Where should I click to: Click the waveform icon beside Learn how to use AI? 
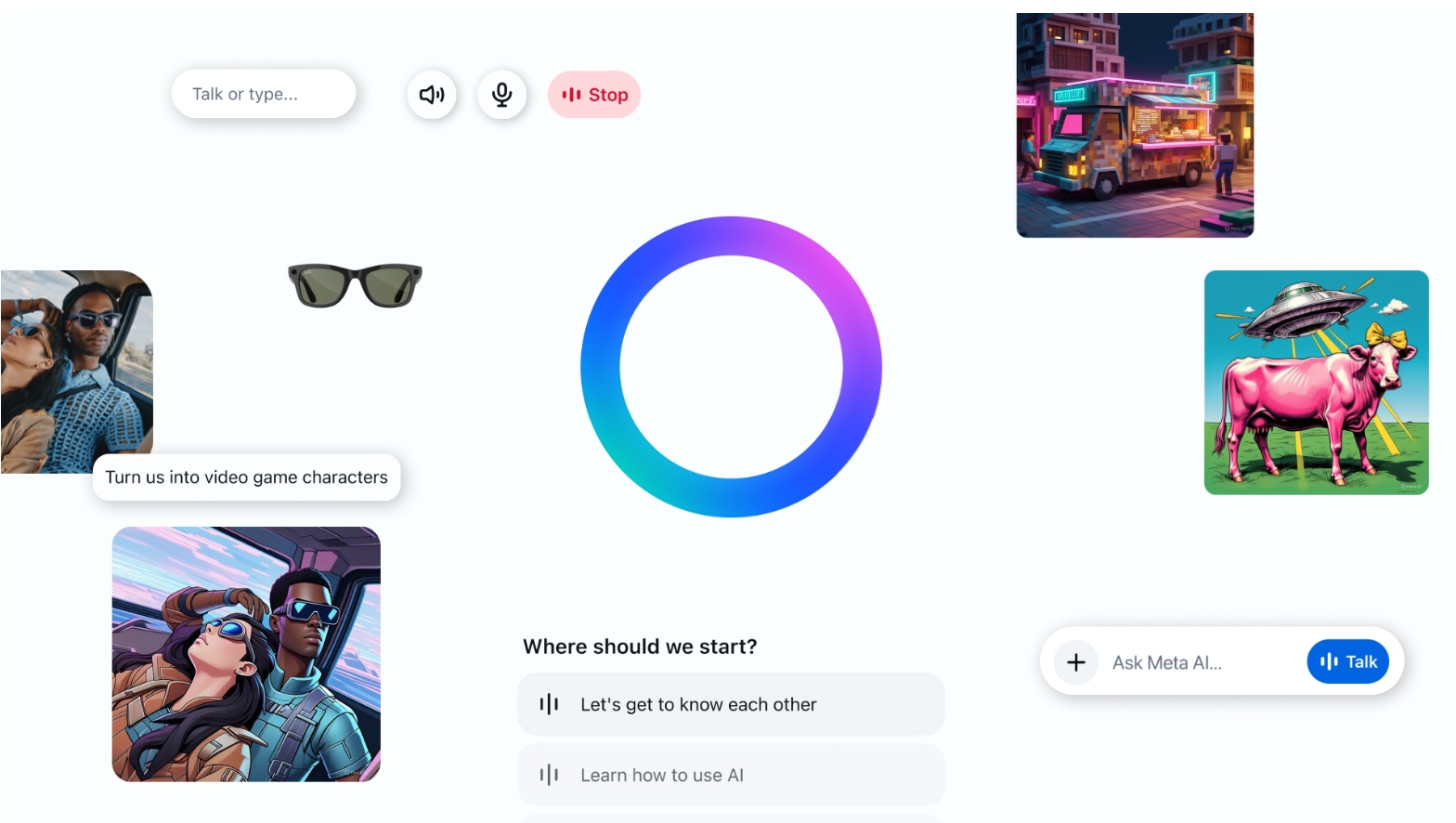[549, 775]
